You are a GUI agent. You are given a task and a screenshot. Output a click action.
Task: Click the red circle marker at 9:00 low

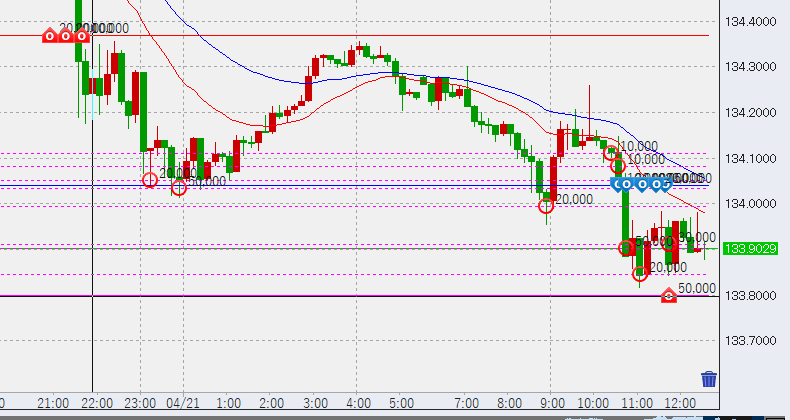point(546,207)
